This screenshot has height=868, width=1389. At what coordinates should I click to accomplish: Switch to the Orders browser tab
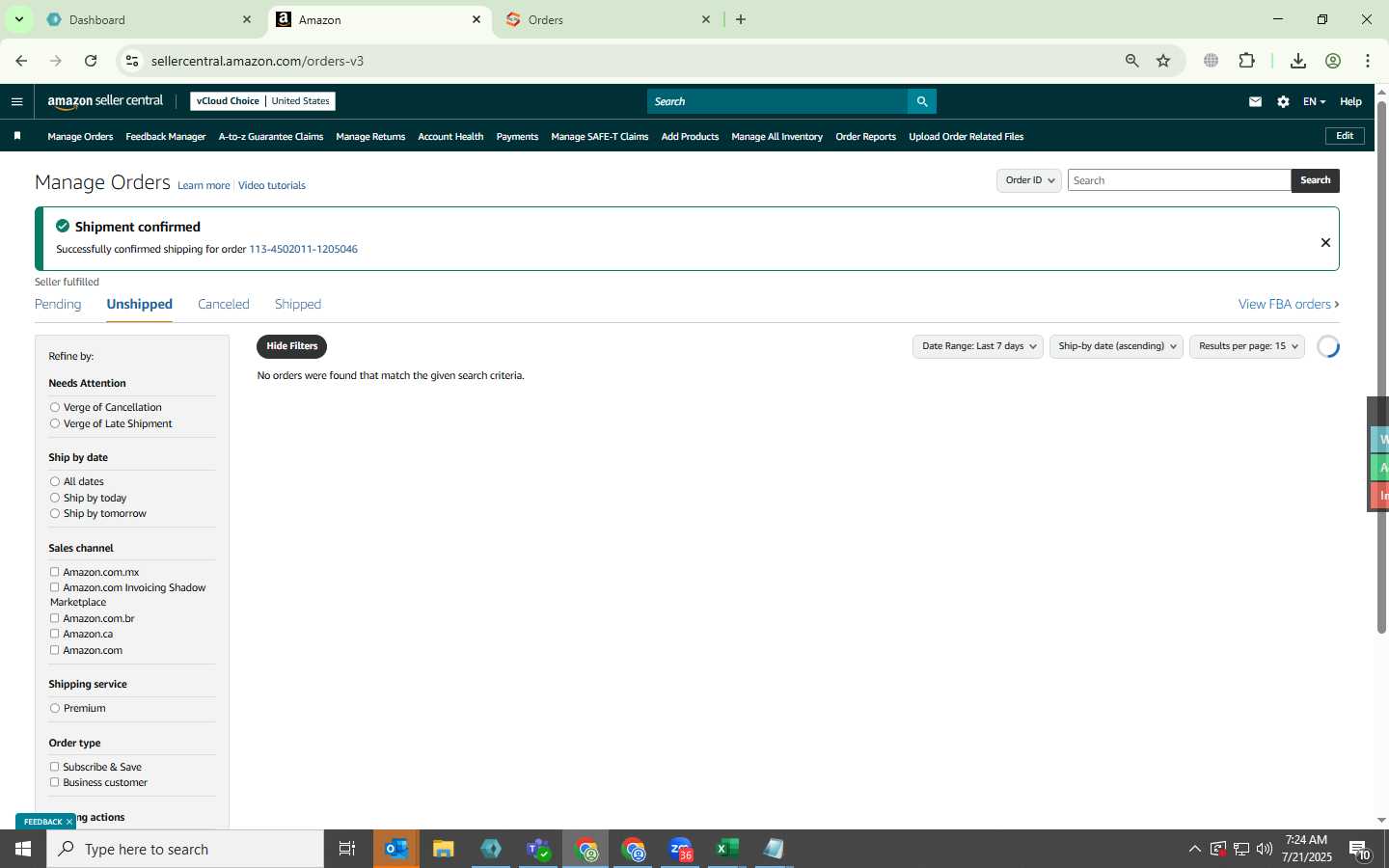(608, 19)
